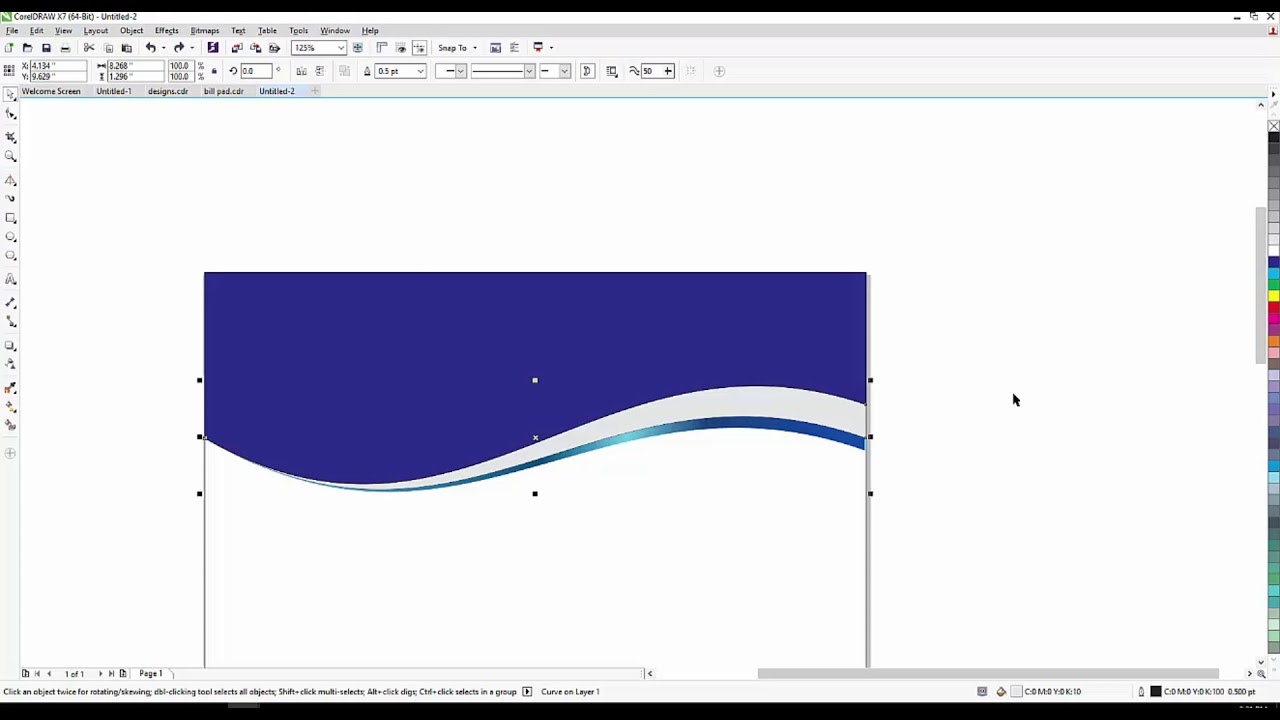Click the Export icon
This screenshot has width=1280, height=720.
pos(255,48)
